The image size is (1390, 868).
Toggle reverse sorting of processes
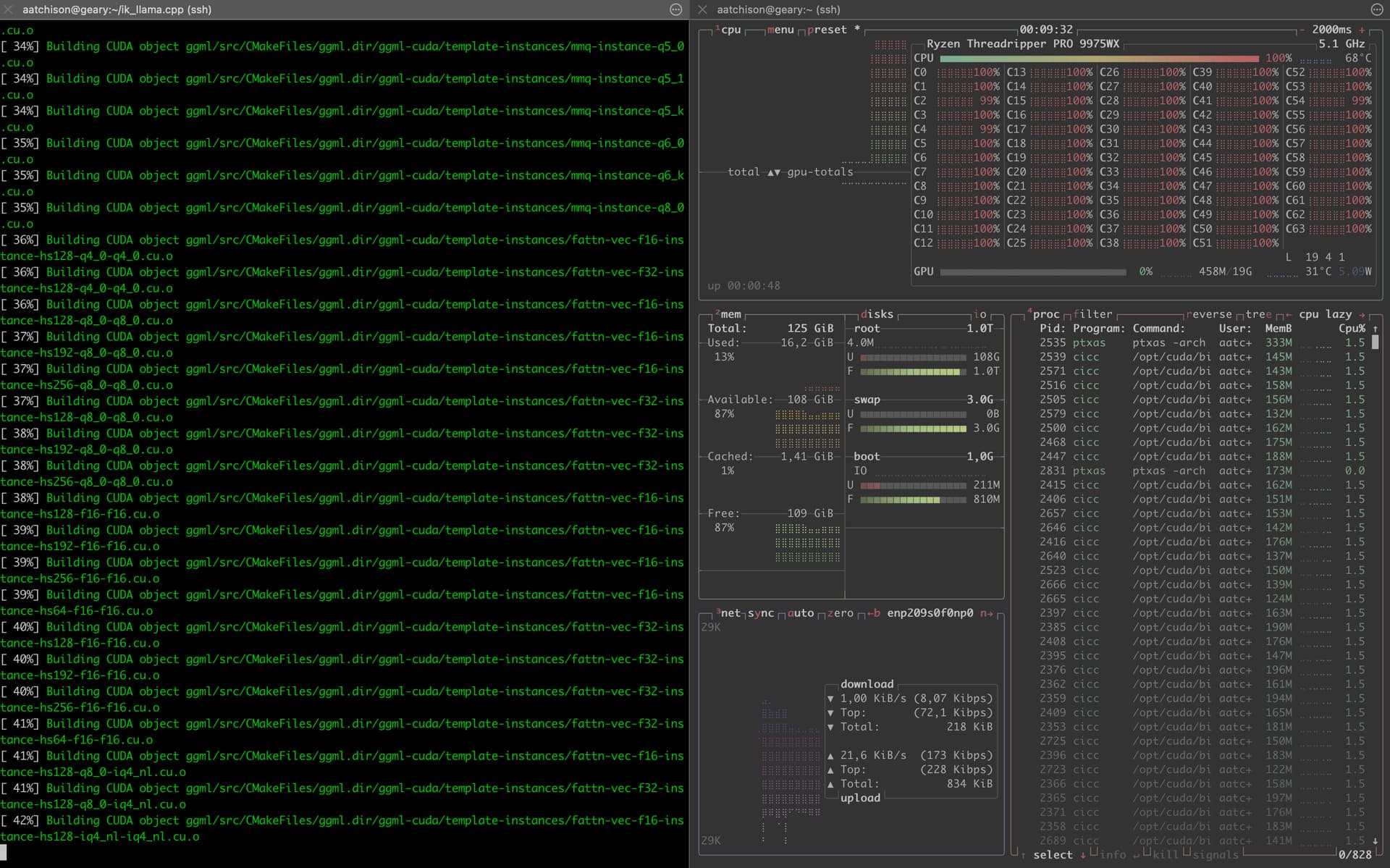[x=1209, y=314]
